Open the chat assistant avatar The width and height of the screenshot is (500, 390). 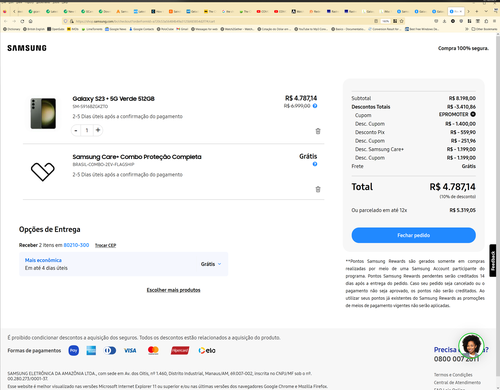coord(471,346)
